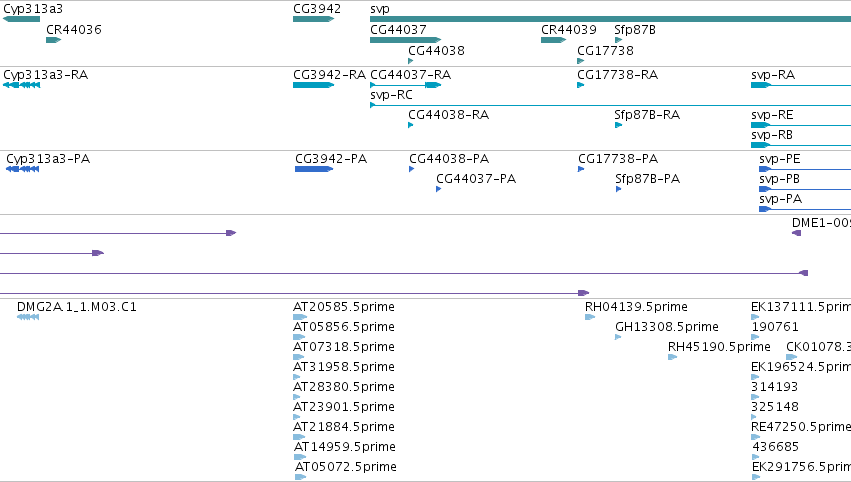Click the CG44038-RA transcript label
The height and width of the screenshot is (482, 851).
pos(448,115)
